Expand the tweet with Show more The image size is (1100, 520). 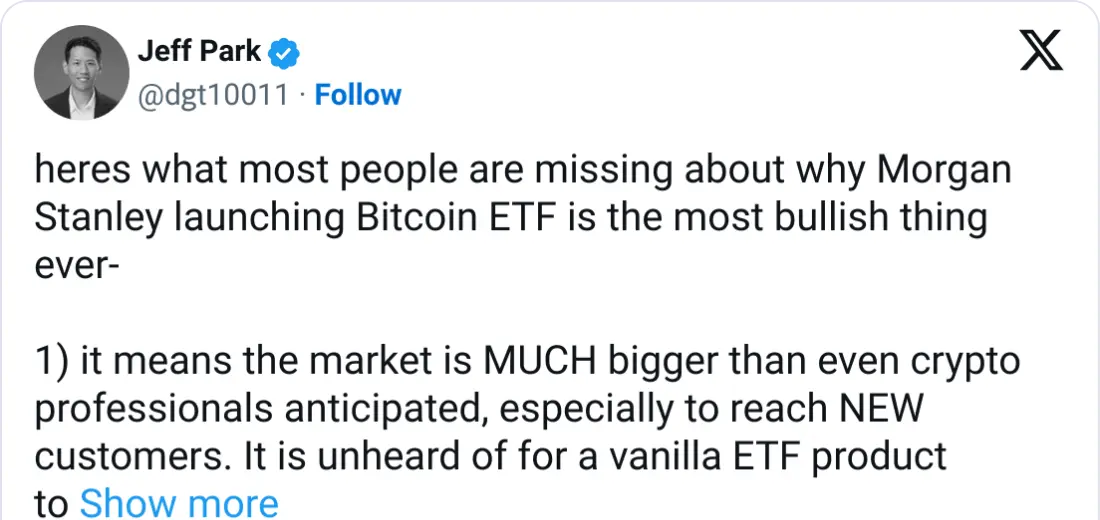pos(179,503)
